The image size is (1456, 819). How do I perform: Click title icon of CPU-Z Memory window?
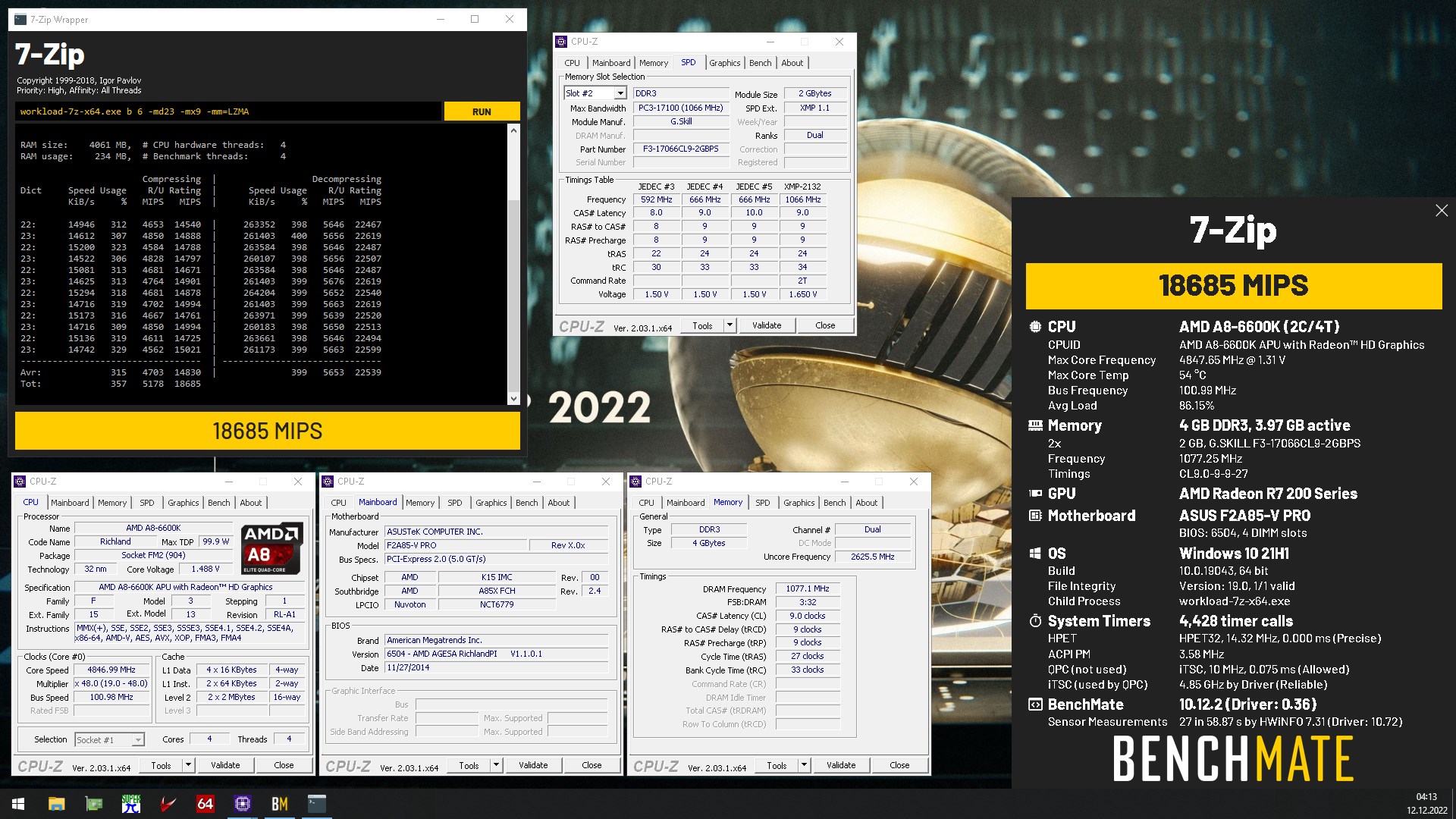(x=635, y=482)
